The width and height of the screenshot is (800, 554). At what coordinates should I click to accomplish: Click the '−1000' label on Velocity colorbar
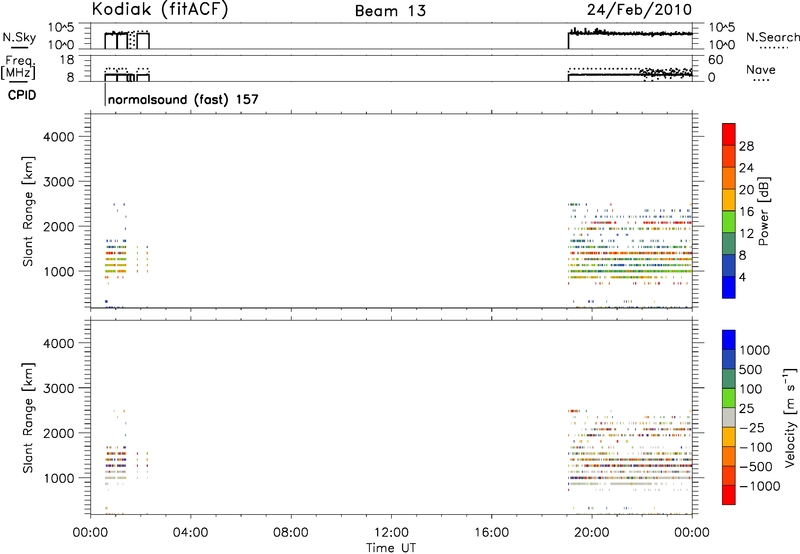760,486
